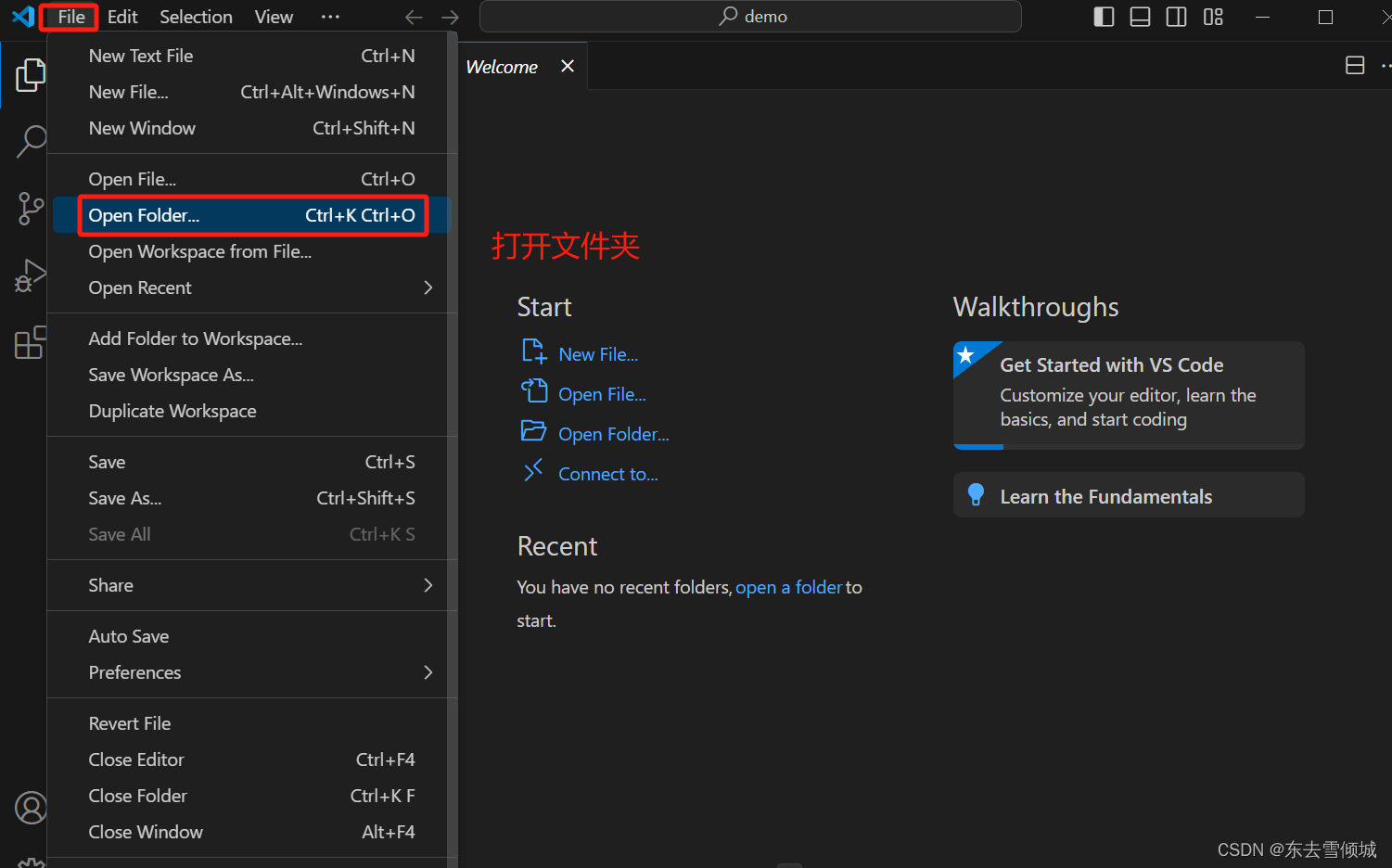Click the demo command center search box

tap(750, 17)
